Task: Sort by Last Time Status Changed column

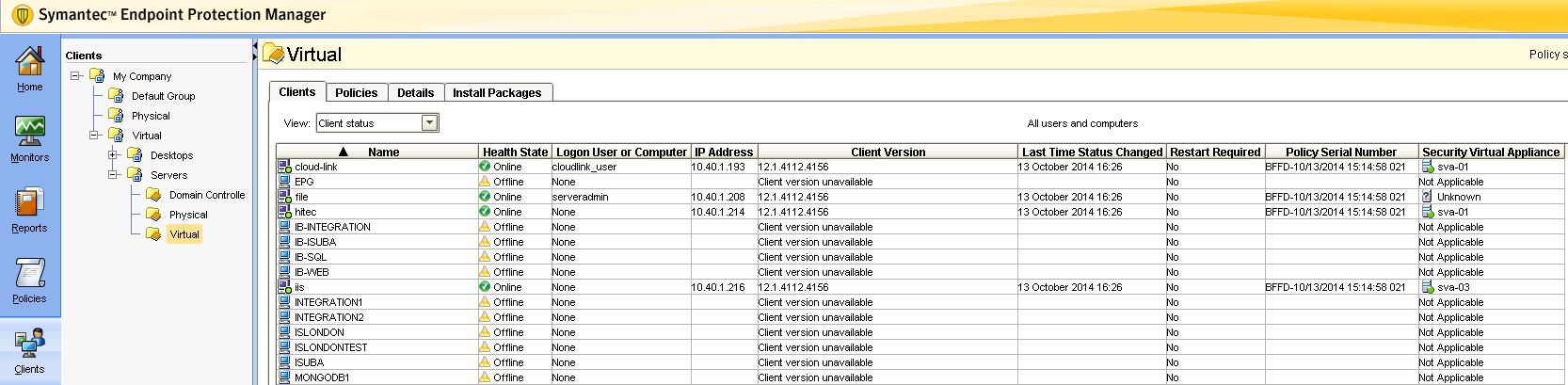Action: (x=1092, y=152)
